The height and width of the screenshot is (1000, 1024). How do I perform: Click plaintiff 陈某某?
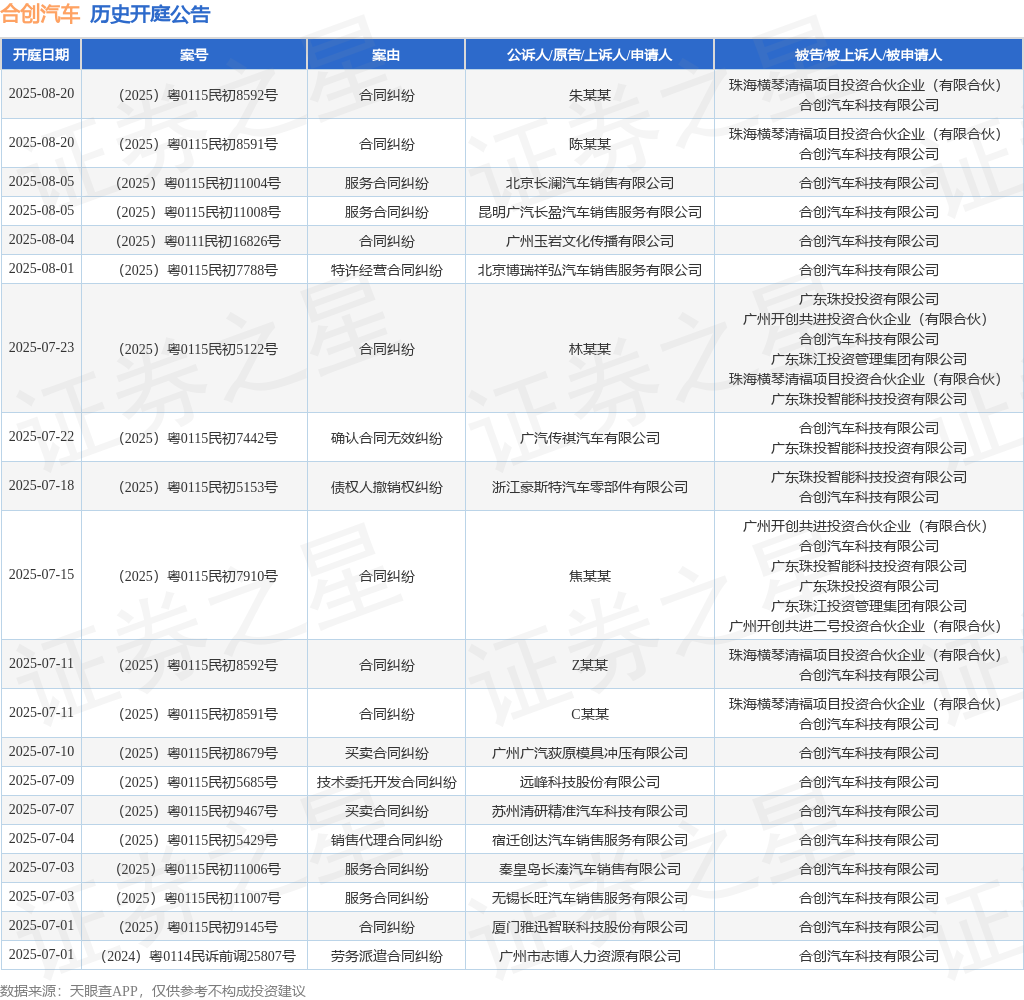click(590, 144)
